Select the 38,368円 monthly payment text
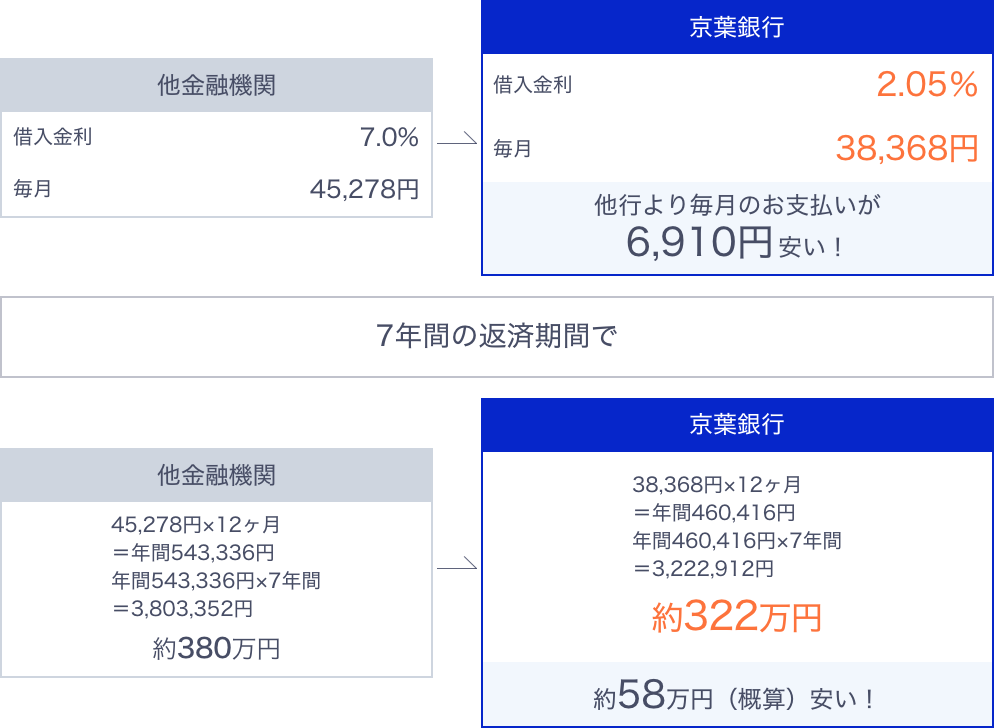 pyautogui.click(x=907, y=148)
